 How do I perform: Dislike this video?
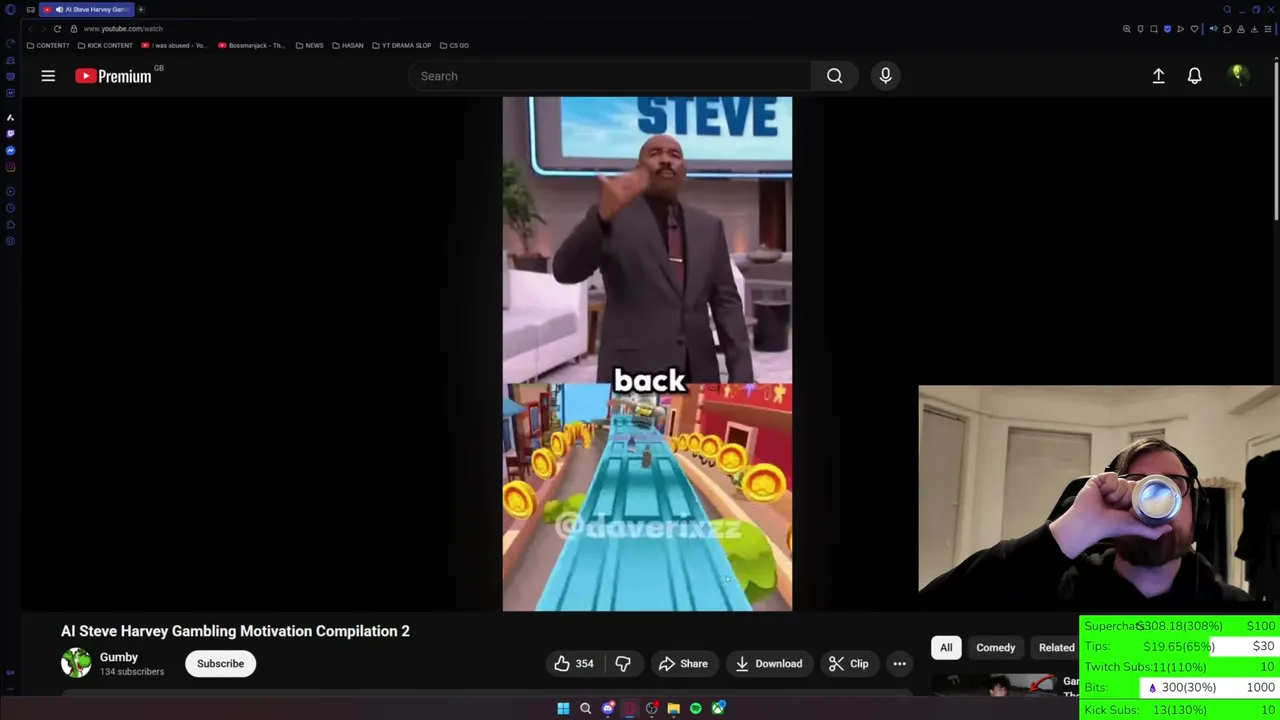623,664
